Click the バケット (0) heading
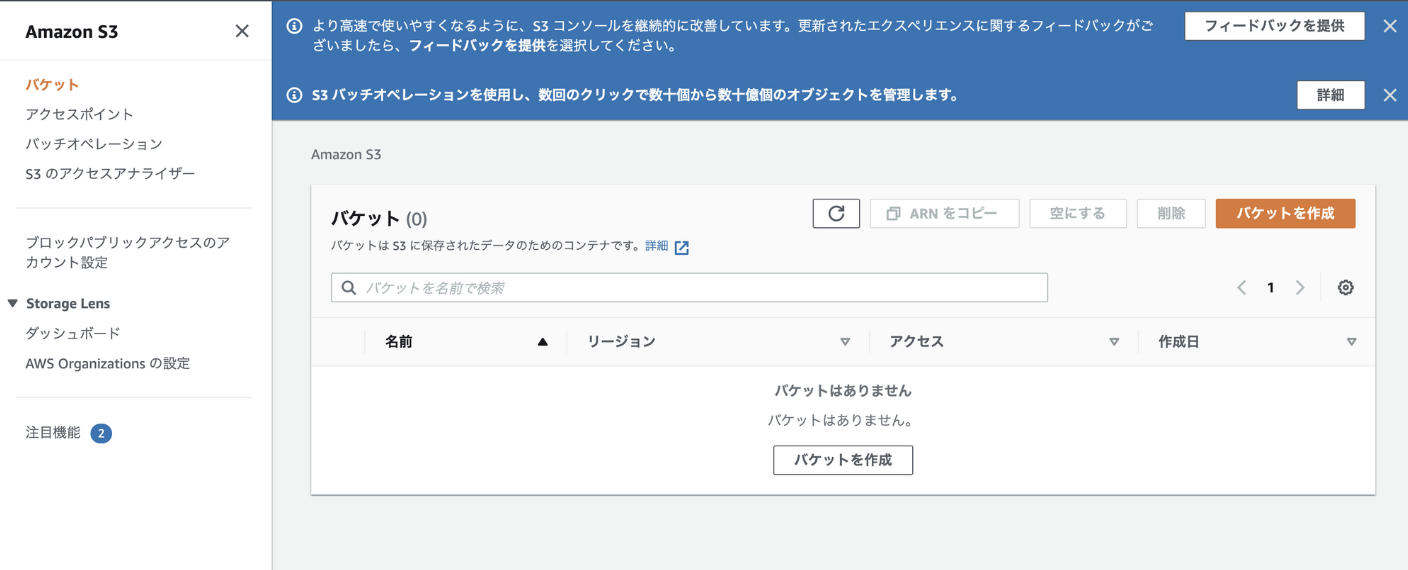This screenshot has height=570, width=1408. click(x=379, y=219)
